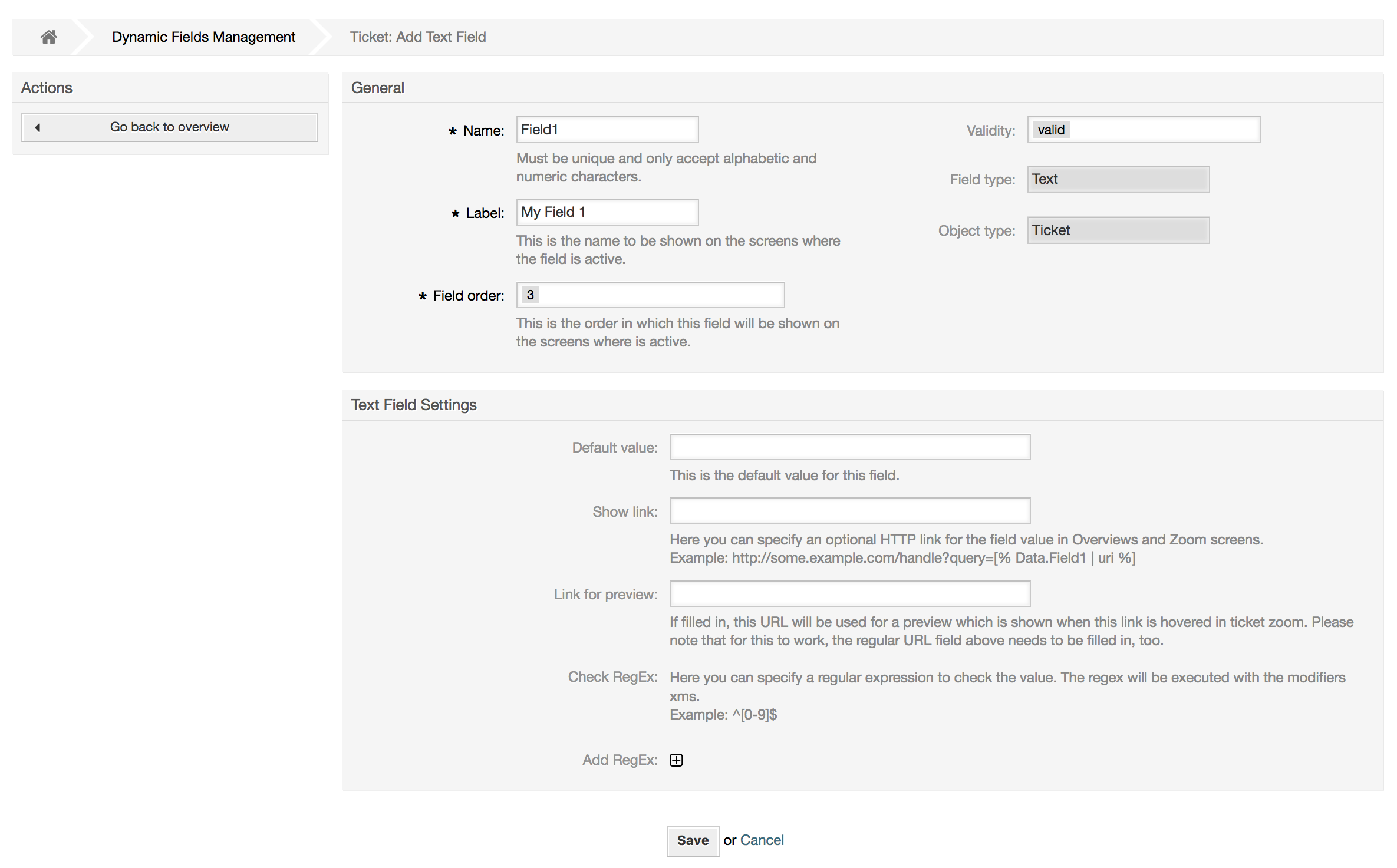Click inside the Name field containing Field1

(607, 129)
